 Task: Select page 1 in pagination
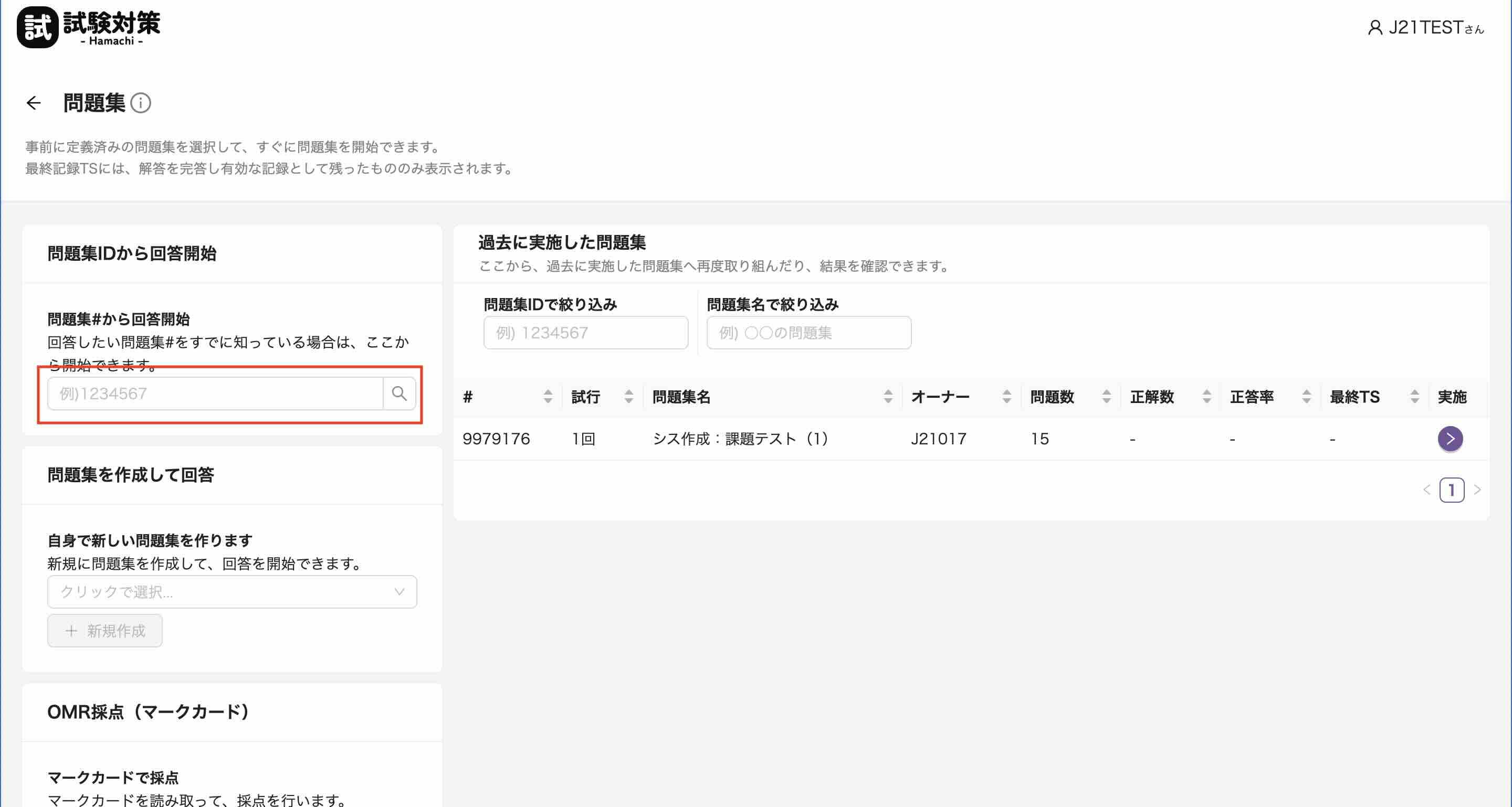click(x=1452, y=490)
